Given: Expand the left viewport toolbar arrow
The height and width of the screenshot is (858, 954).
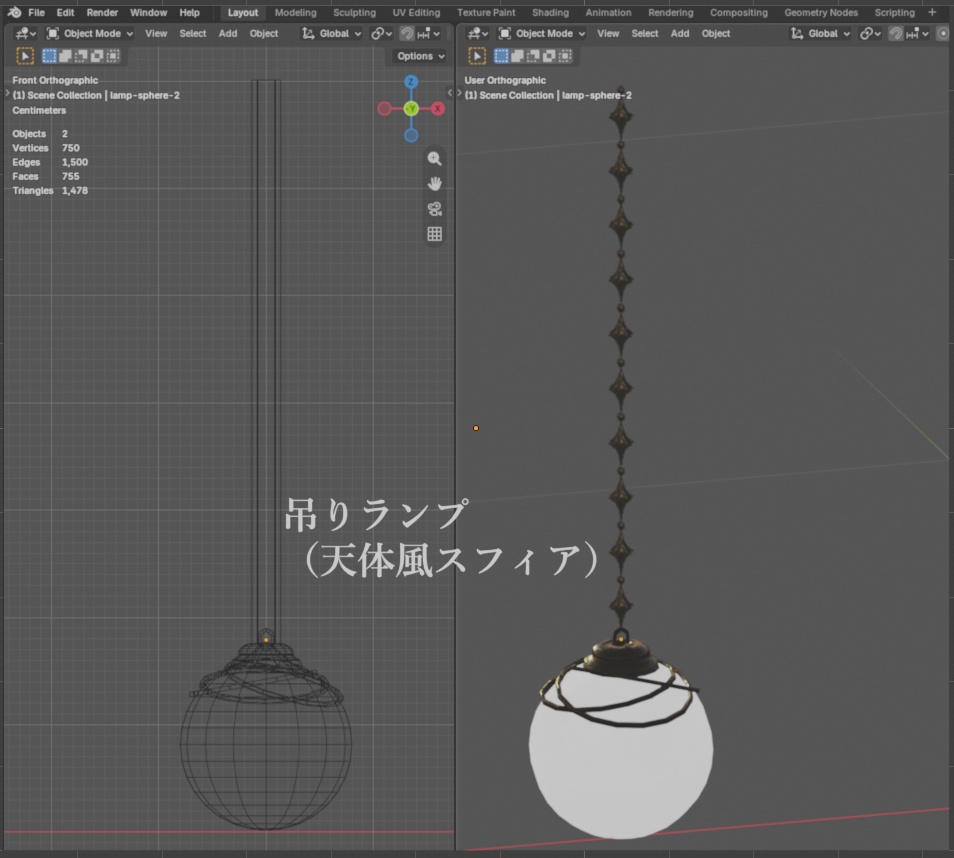Looking at the screenshot, I should pos(7,93).
